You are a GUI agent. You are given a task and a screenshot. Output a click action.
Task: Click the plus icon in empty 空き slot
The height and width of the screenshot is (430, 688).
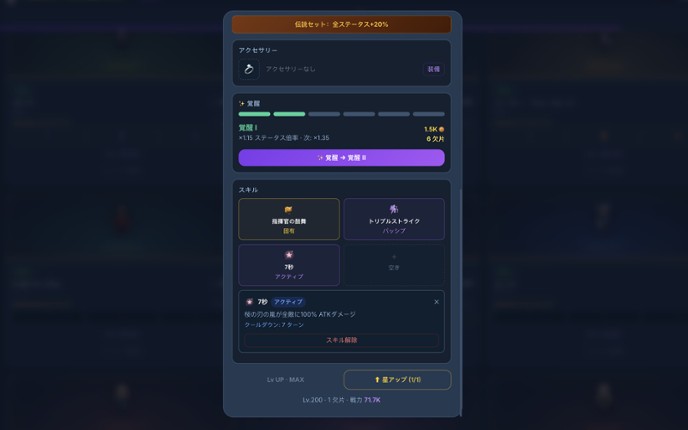pyautogui.click(x=394, y=257)
